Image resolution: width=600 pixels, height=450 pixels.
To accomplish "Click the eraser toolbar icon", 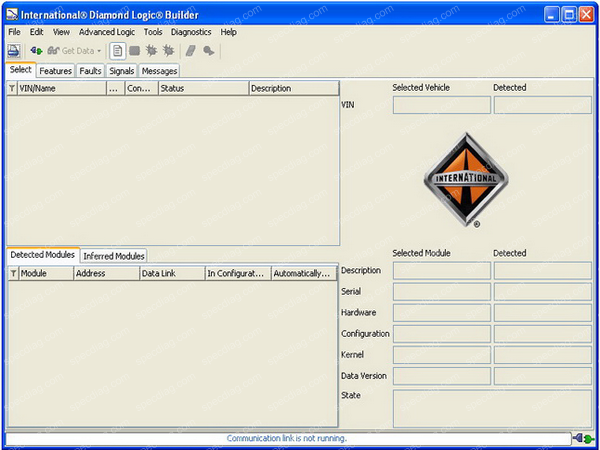I will [x=190, y=51].
